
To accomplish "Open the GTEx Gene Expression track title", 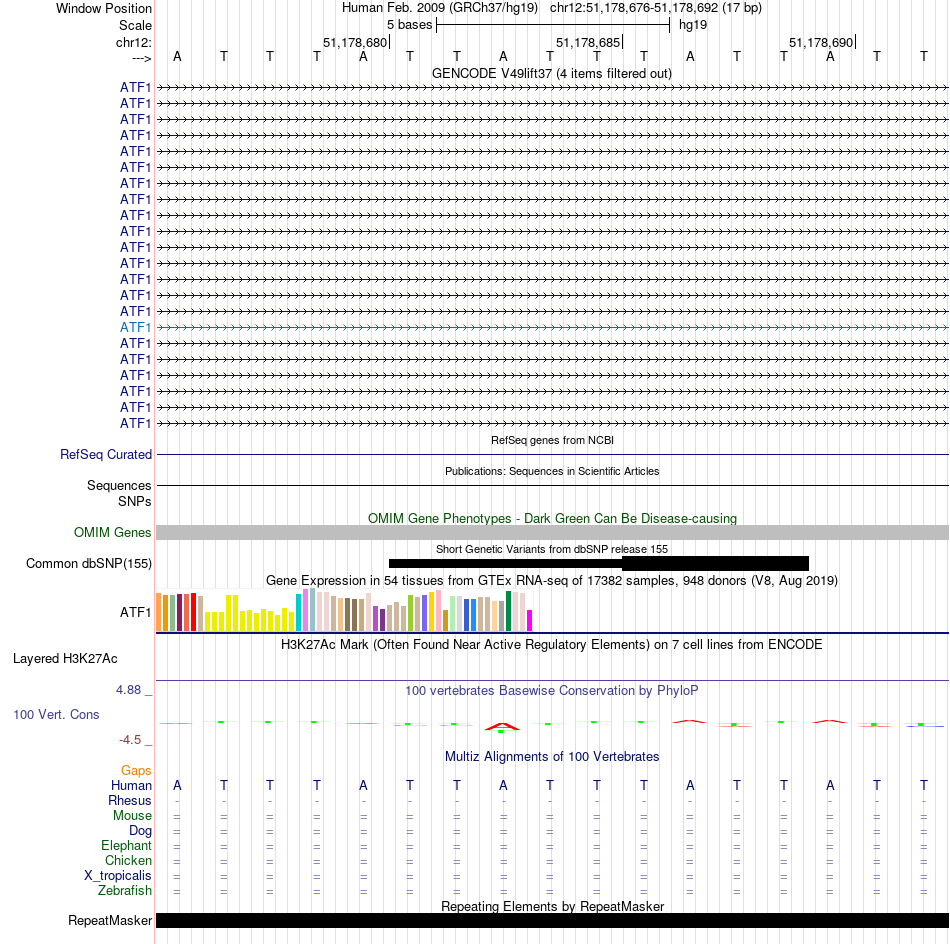I will click(552, 580).
